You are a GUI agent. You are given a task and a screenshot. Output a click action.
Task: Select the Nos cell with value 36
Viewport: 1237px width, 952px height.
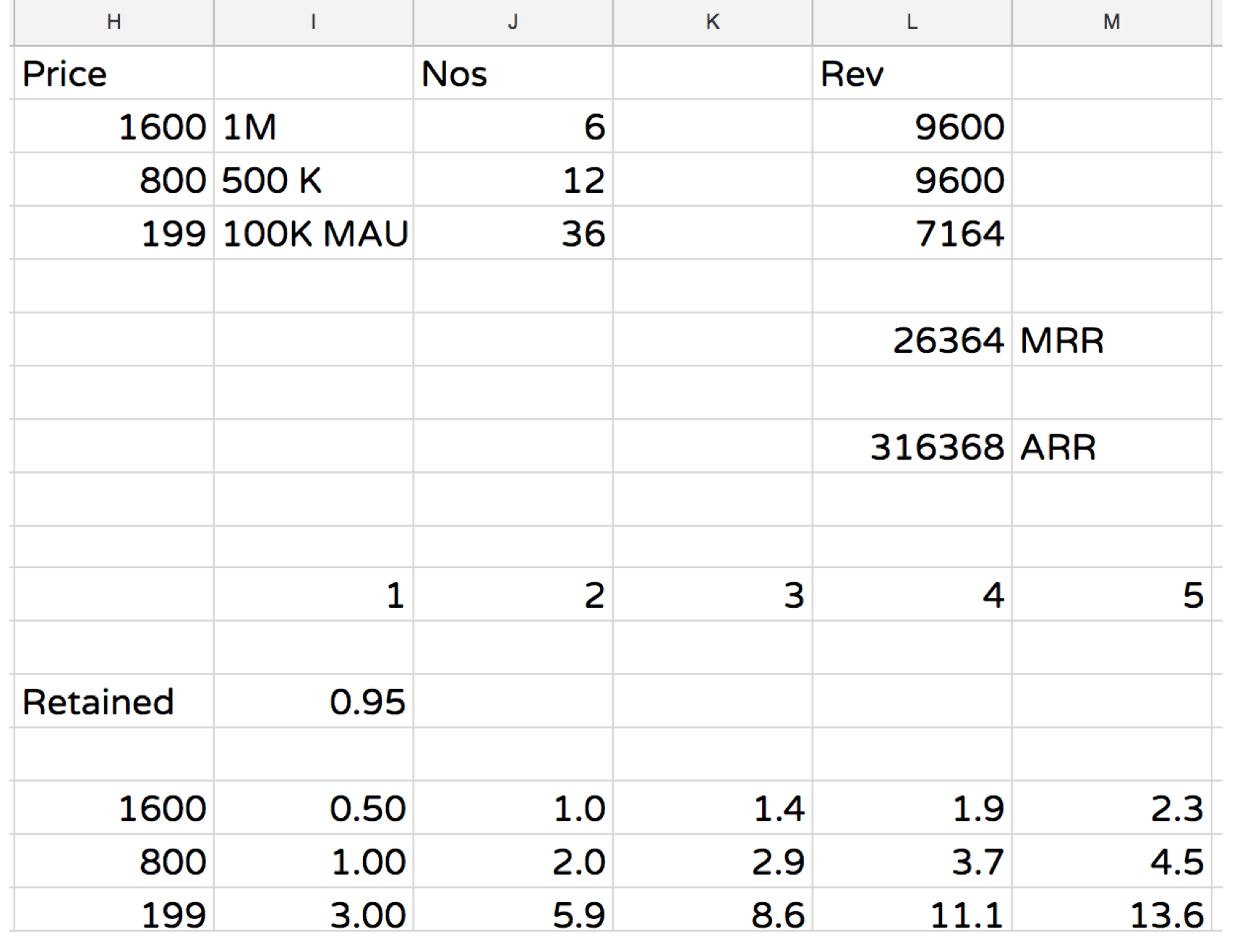(513, 233)
